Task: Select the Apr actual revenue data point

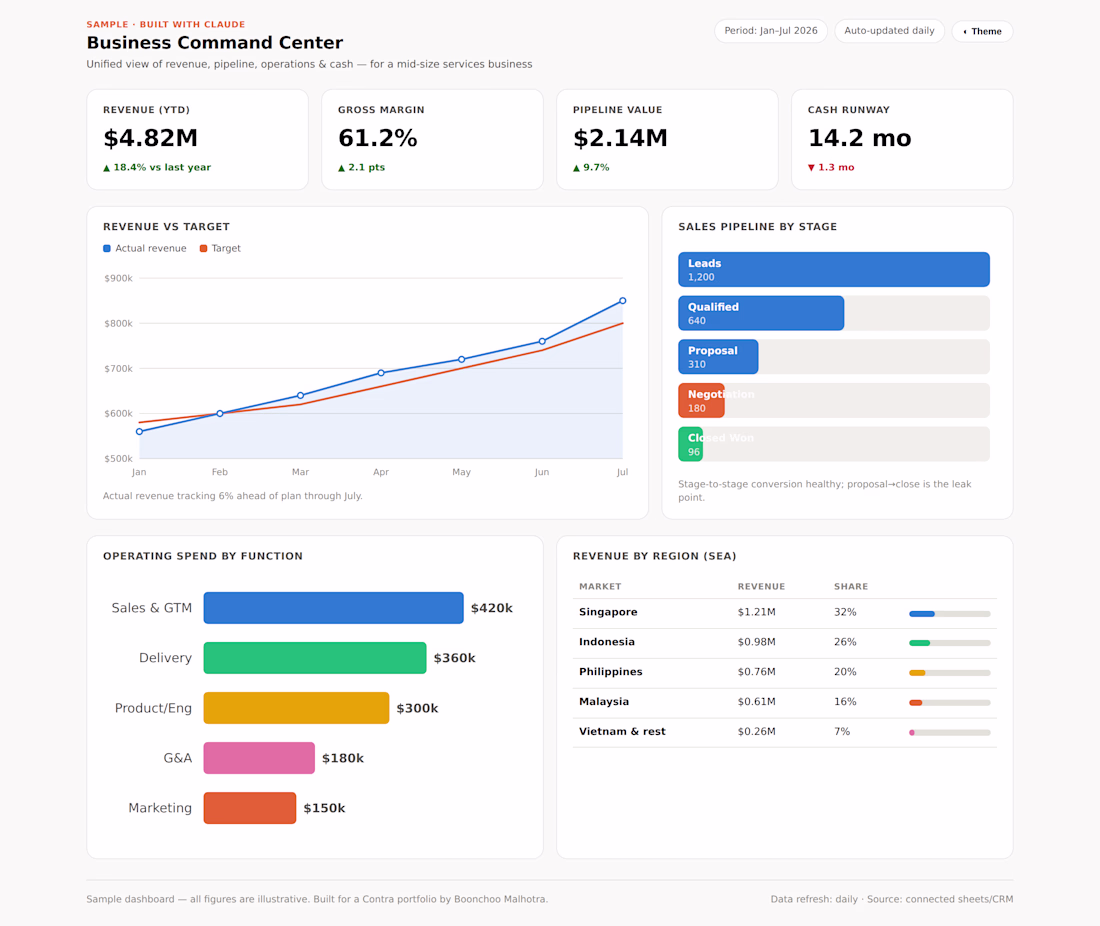Action: [x=381, y=373]
